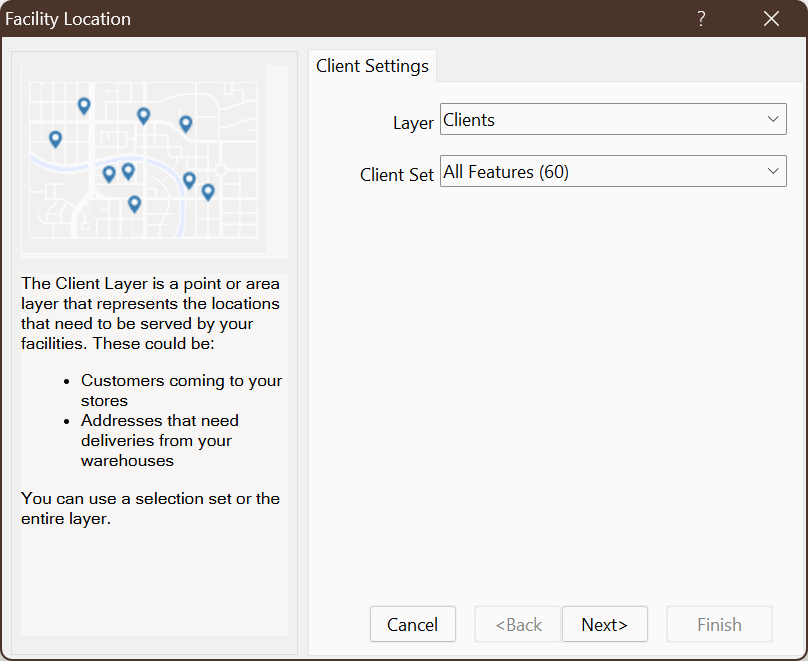The height and width of the screenshot is (661, 808).
Task: Click the Finish button
Action: click(x=719, y=624)
